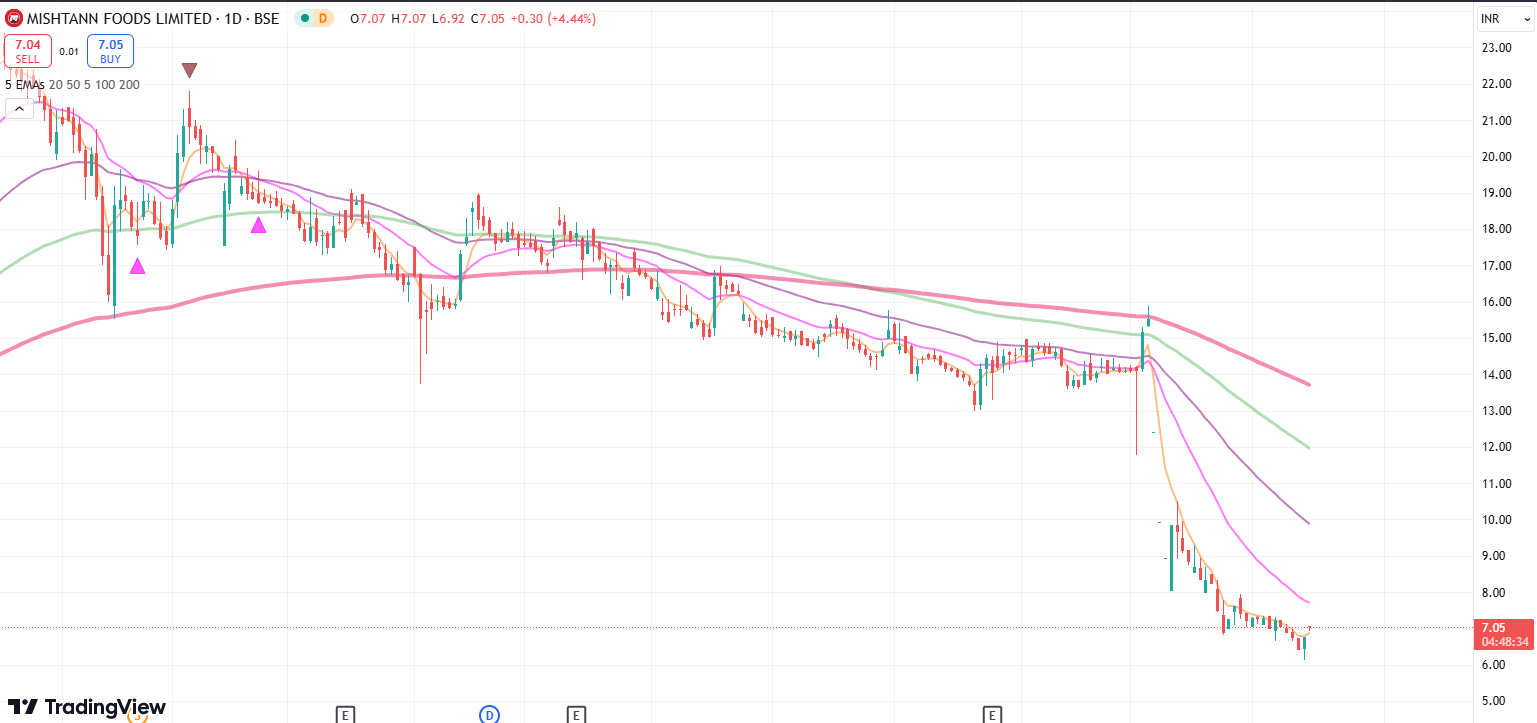Click the +0.30 (+4.44%) change value
Screen dimensions: 1537x723
click(553, 18)
